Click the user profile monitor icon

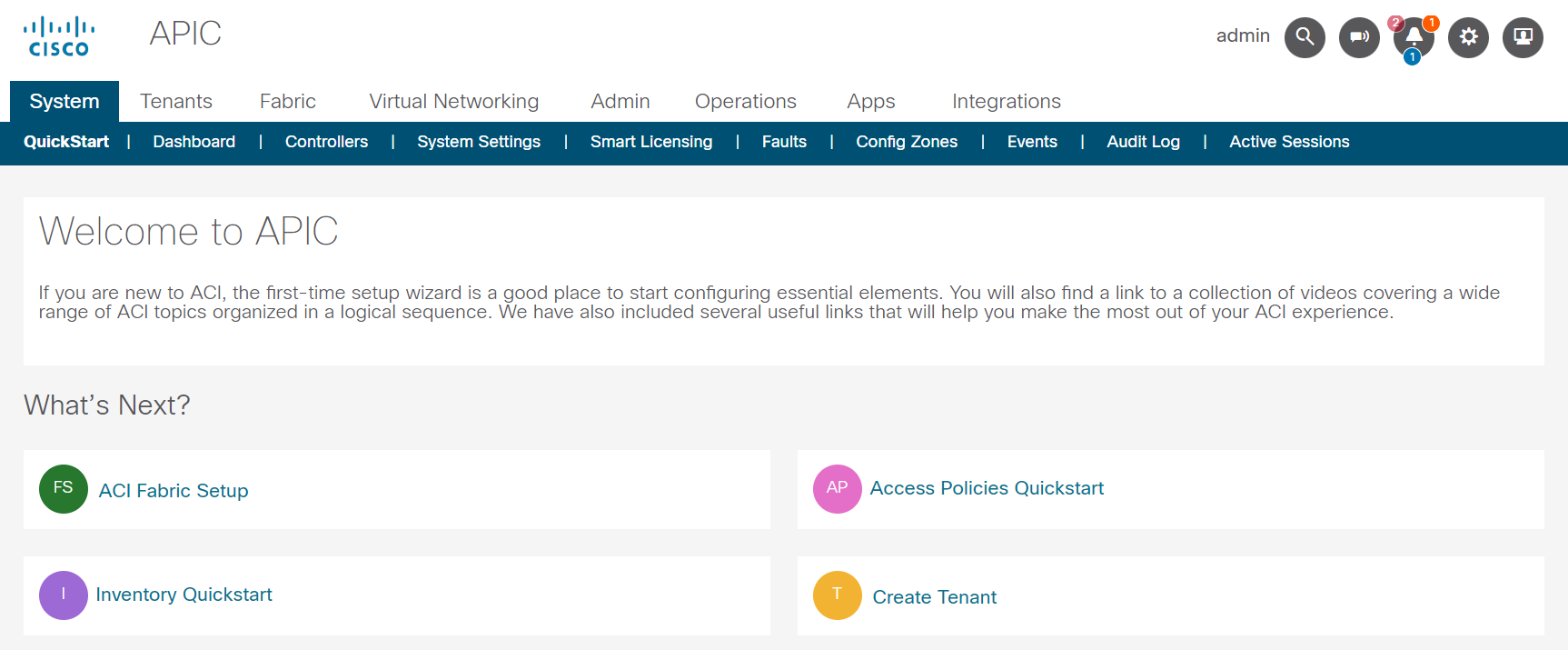[1523, 37]
